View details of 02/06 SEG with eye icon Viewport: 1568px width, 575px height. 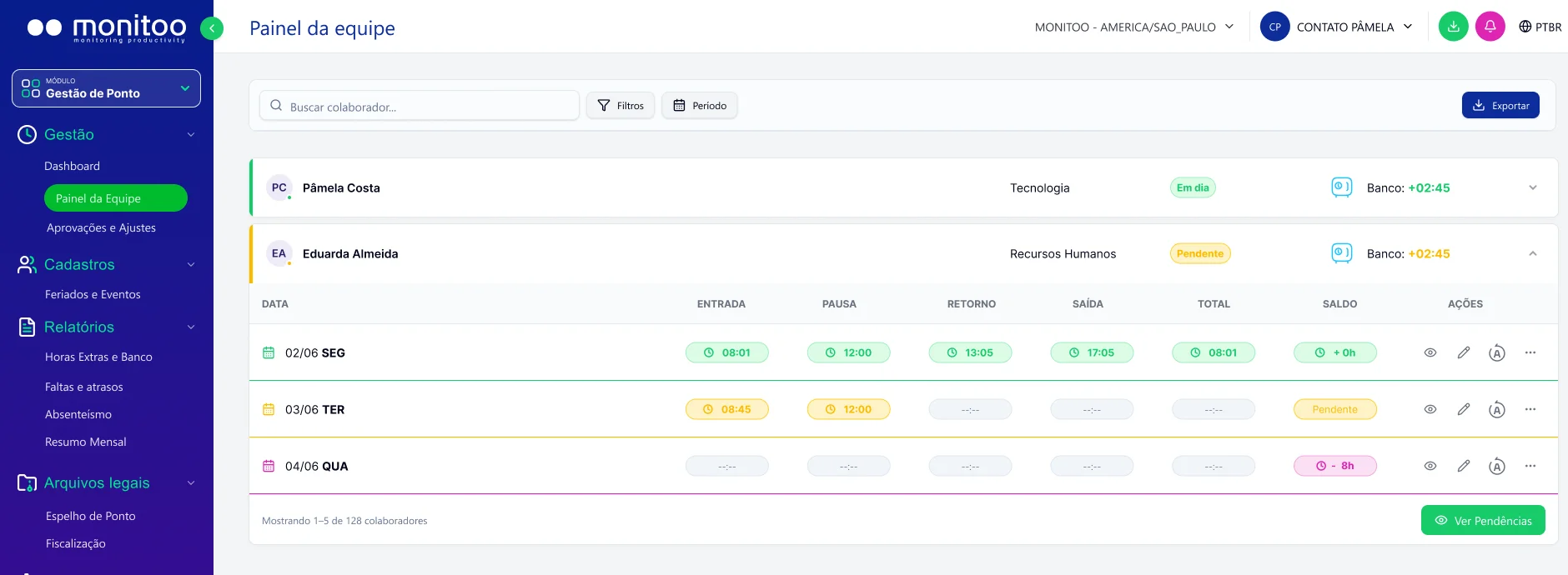(x=1430, y=352)
